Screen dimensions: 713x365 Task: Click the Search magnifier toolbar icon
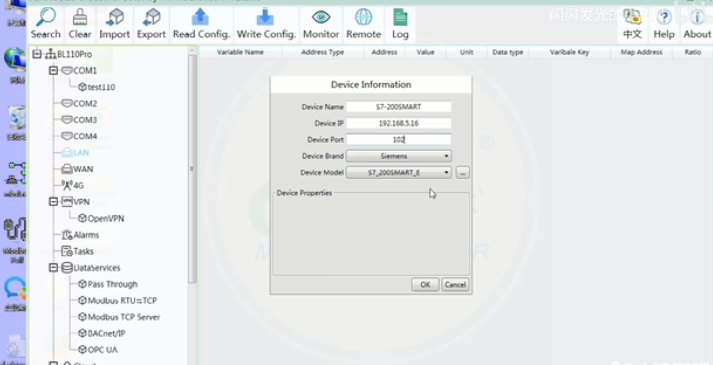tap(45, 18)
